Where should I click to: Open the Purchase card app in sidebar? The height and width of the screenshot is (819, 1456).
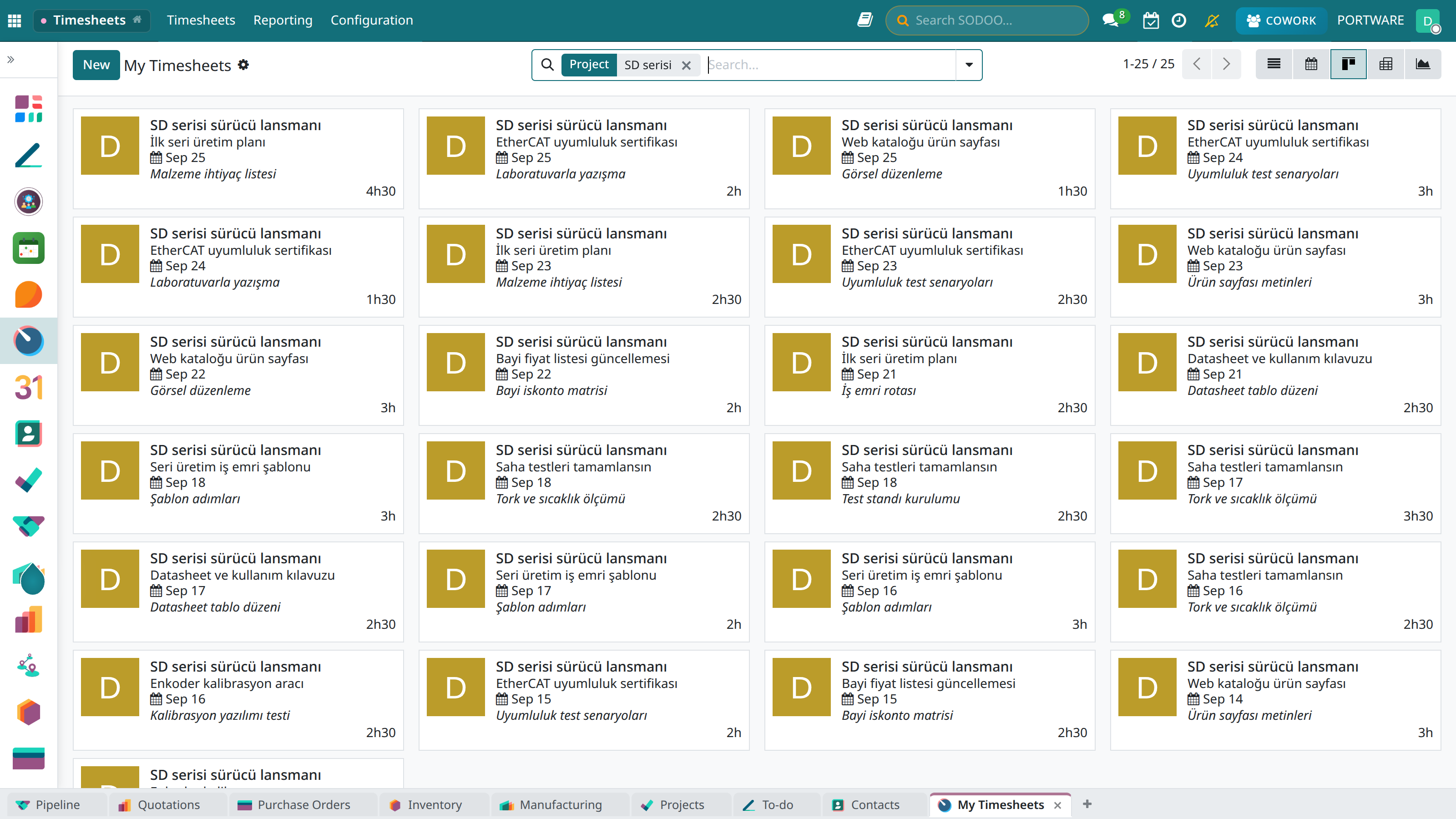coord(28,758)
